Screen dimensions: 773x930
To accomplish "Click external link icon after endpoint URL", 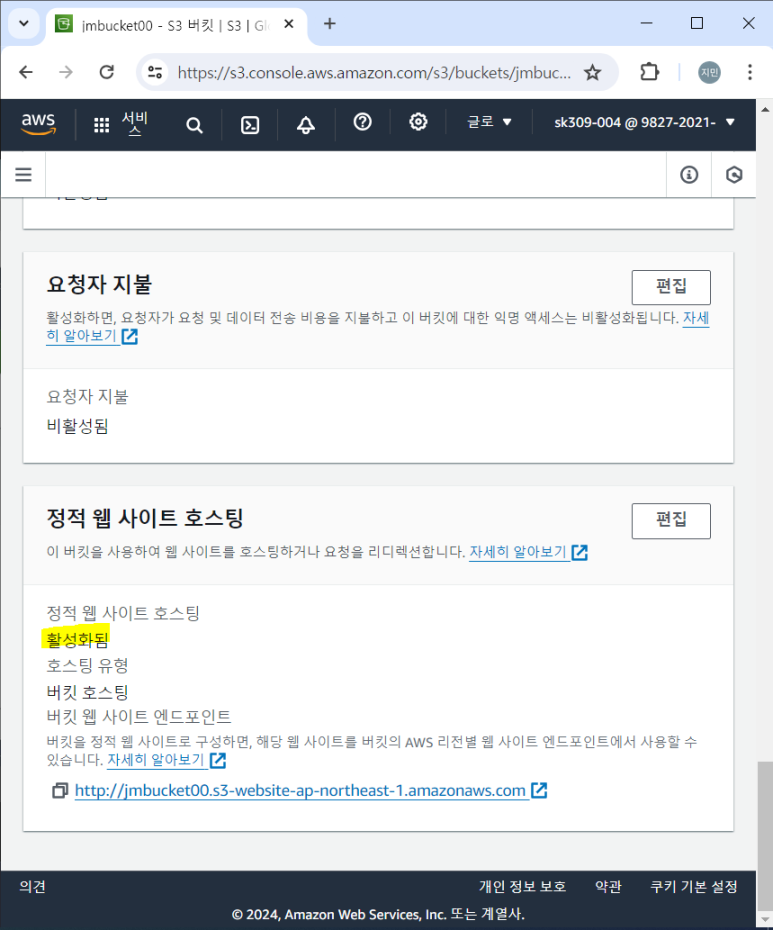I will tap(539, 790).
